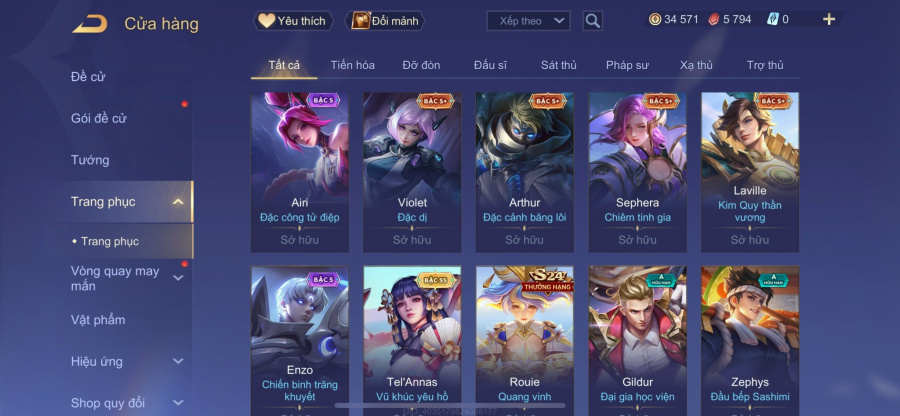Add currency with the plus icon
The width and height of the screenshot is (900, 416).
829,20
